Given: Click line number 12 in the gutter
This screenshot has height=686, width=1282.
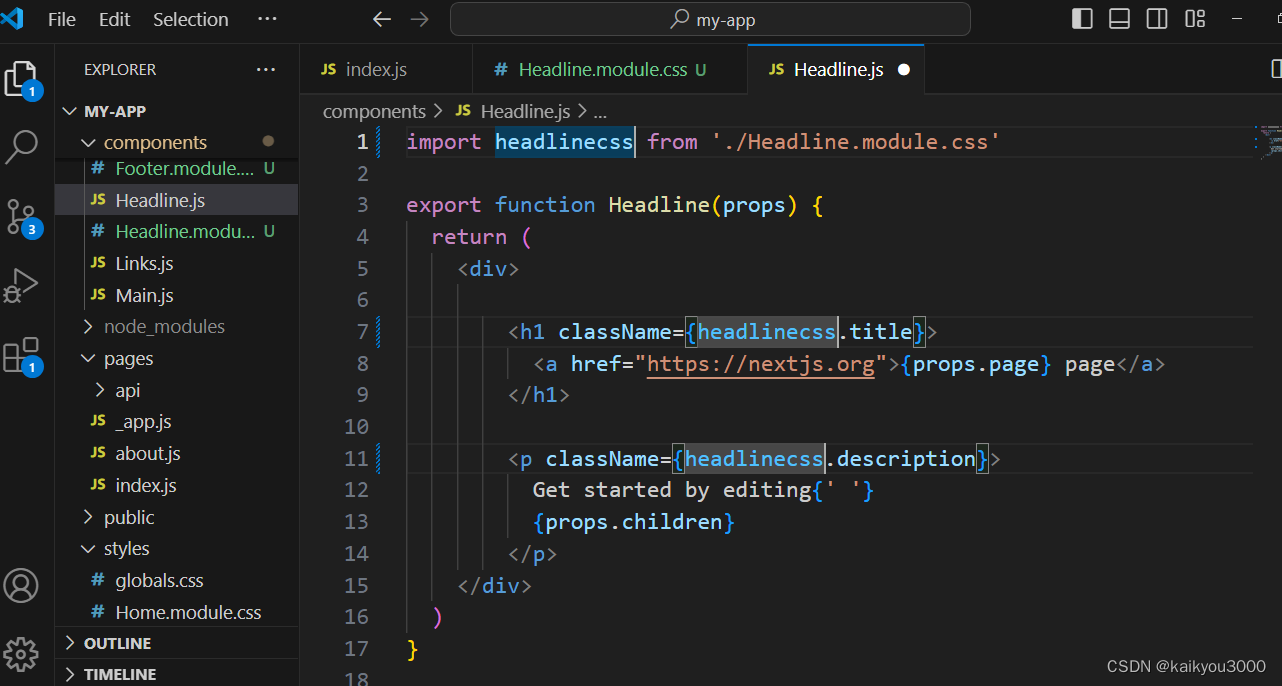Looking at the screenshot, I should [356, 490].
